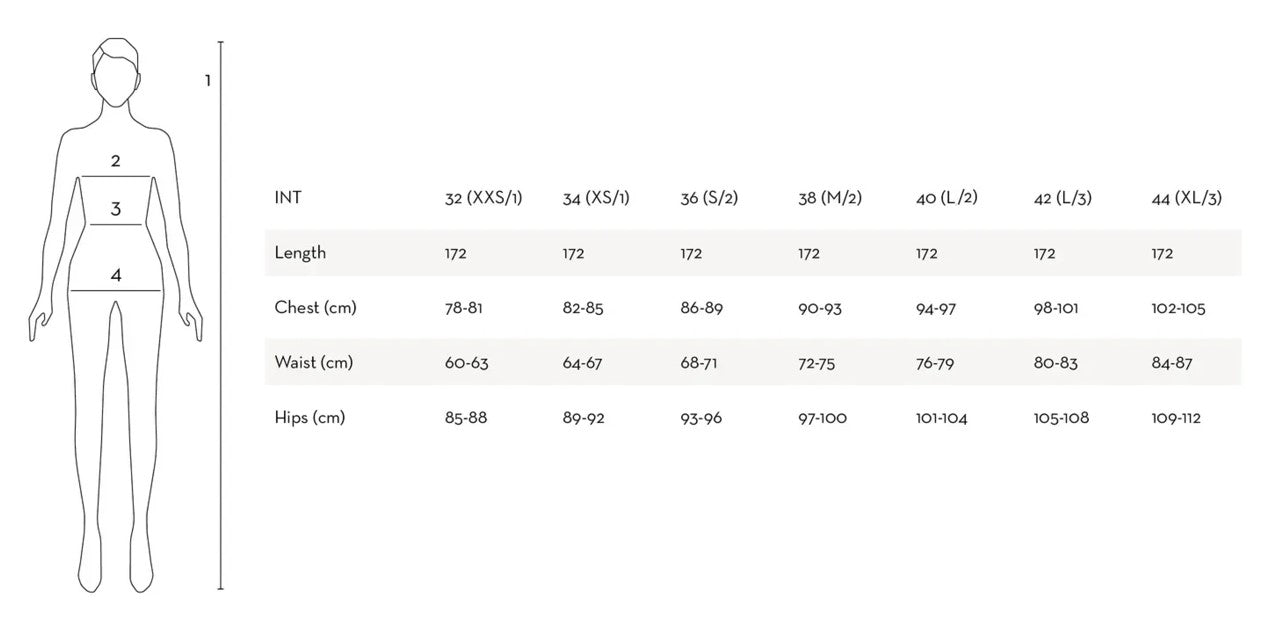Click waist value 72-75
Screen dimensions: 1270x632
click(x=817, y=364)
